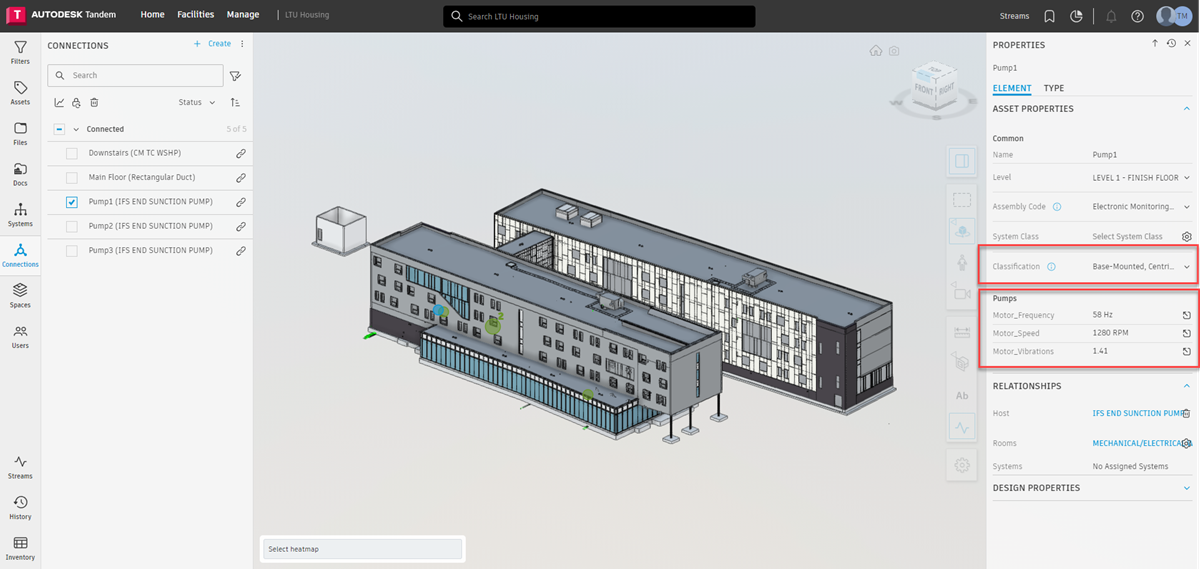The width and height of the screenshot is (1200, 569).
Task: Expand the Design Properties section
Action: tap(1187, 488)
